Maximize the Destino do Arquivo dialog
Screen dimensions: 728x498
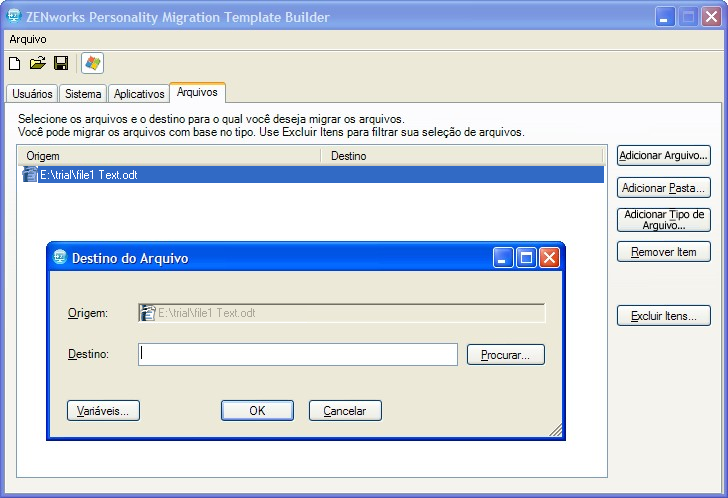pos(526,258)
